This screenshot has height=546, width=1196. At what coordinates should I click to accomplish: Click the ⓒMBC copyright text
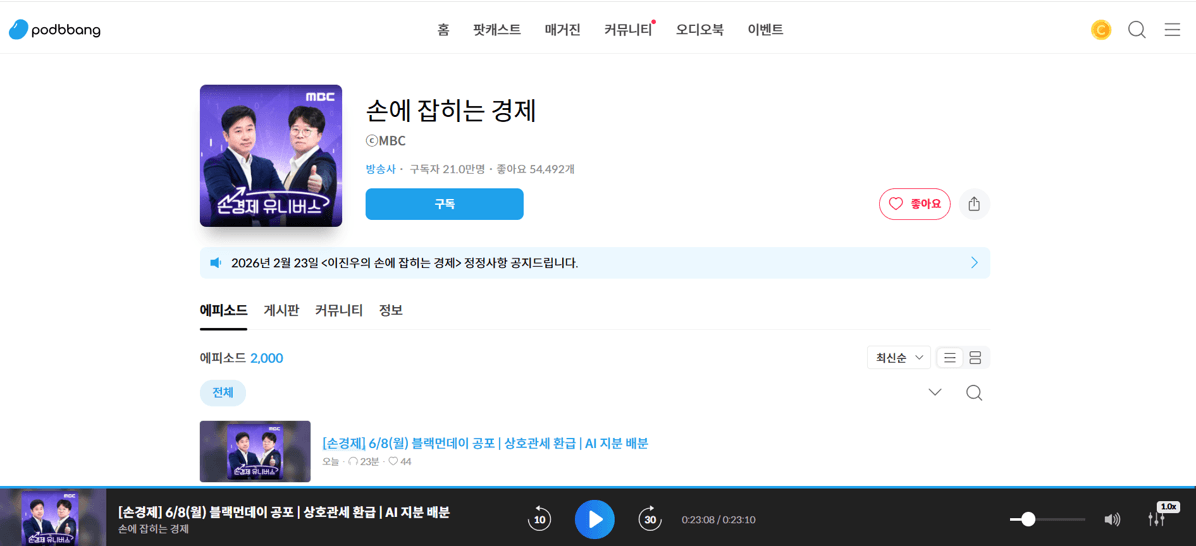[x=386, y=140]
